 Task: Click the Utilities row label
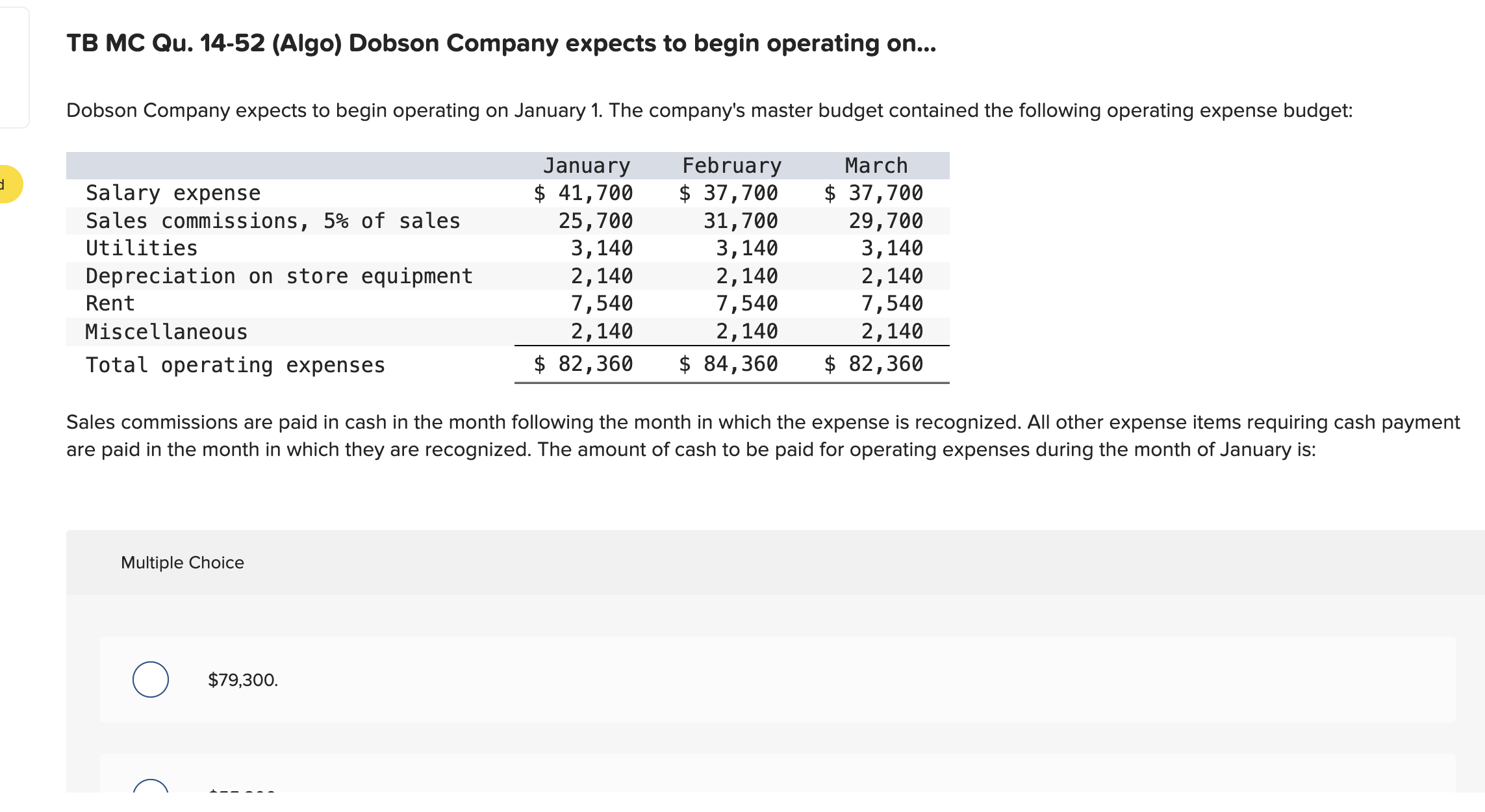pos(142,247)
